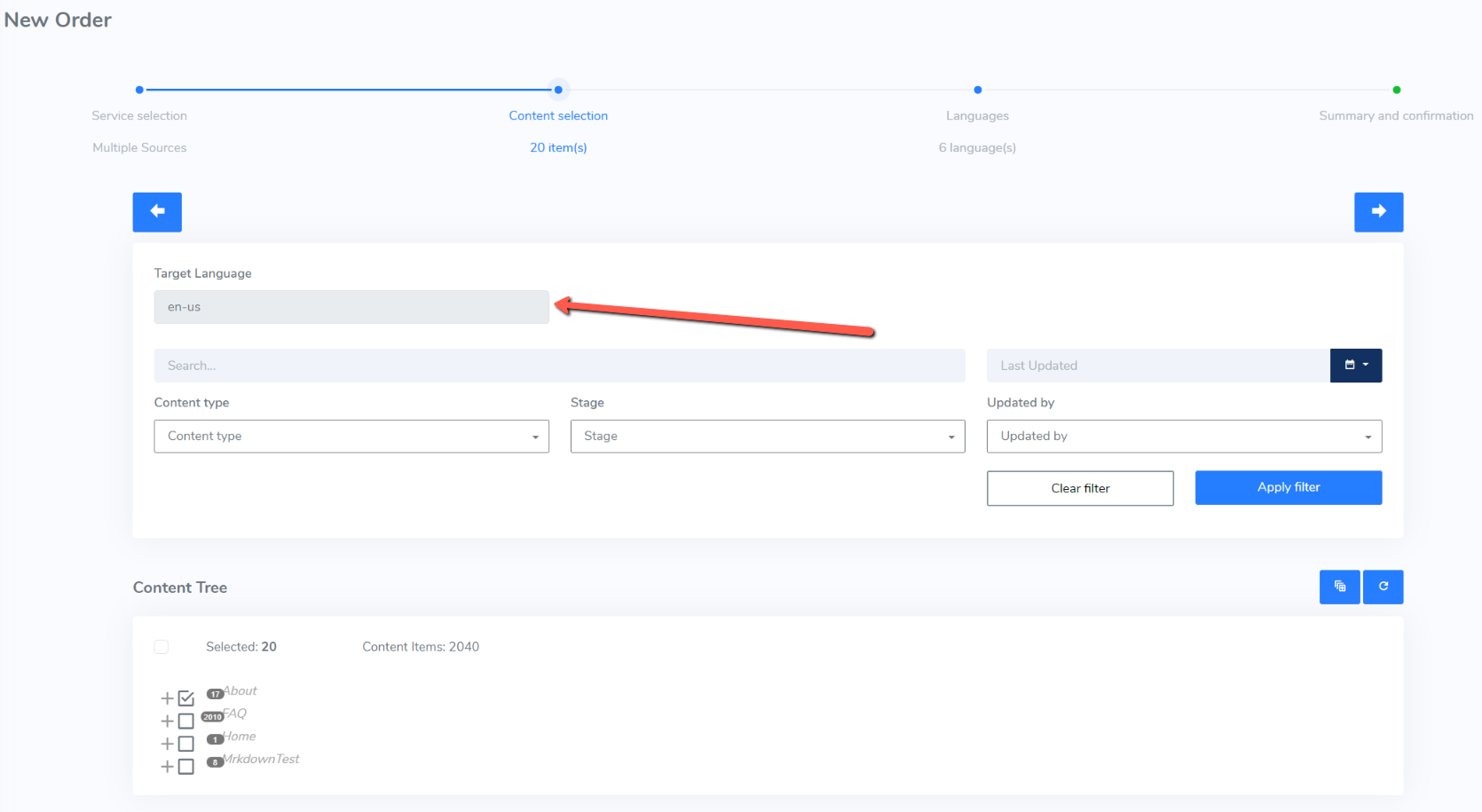
Task: Click the Languages step dot
Action: 978,90
